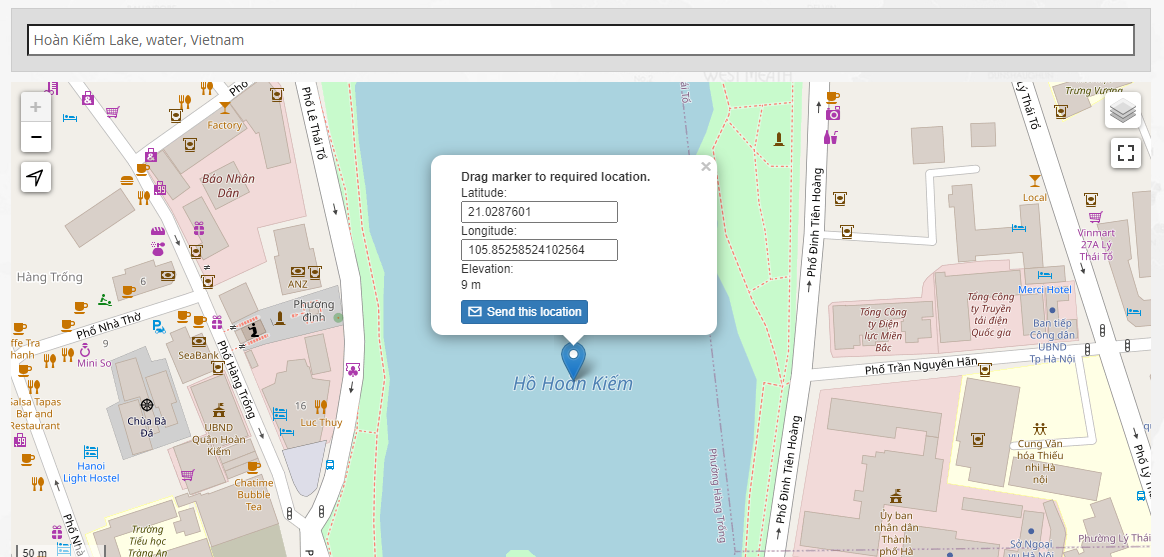Click the ANZ bank icon
The height and width of the screenshot is (557, 1164).
[x=298, y=272]
